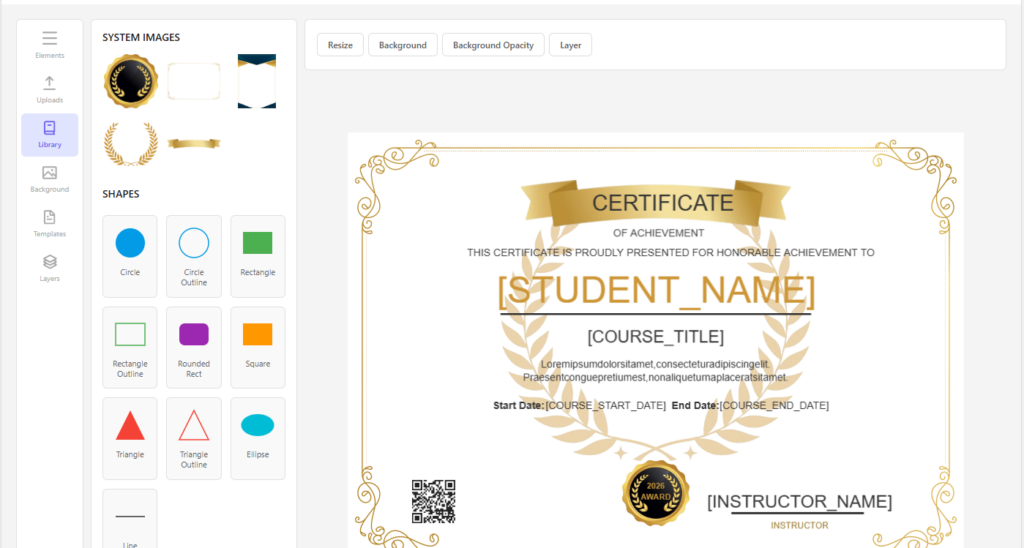Viewport: 1024px width, 548px height.
Task: Click the Resize button
Action: 340,45
